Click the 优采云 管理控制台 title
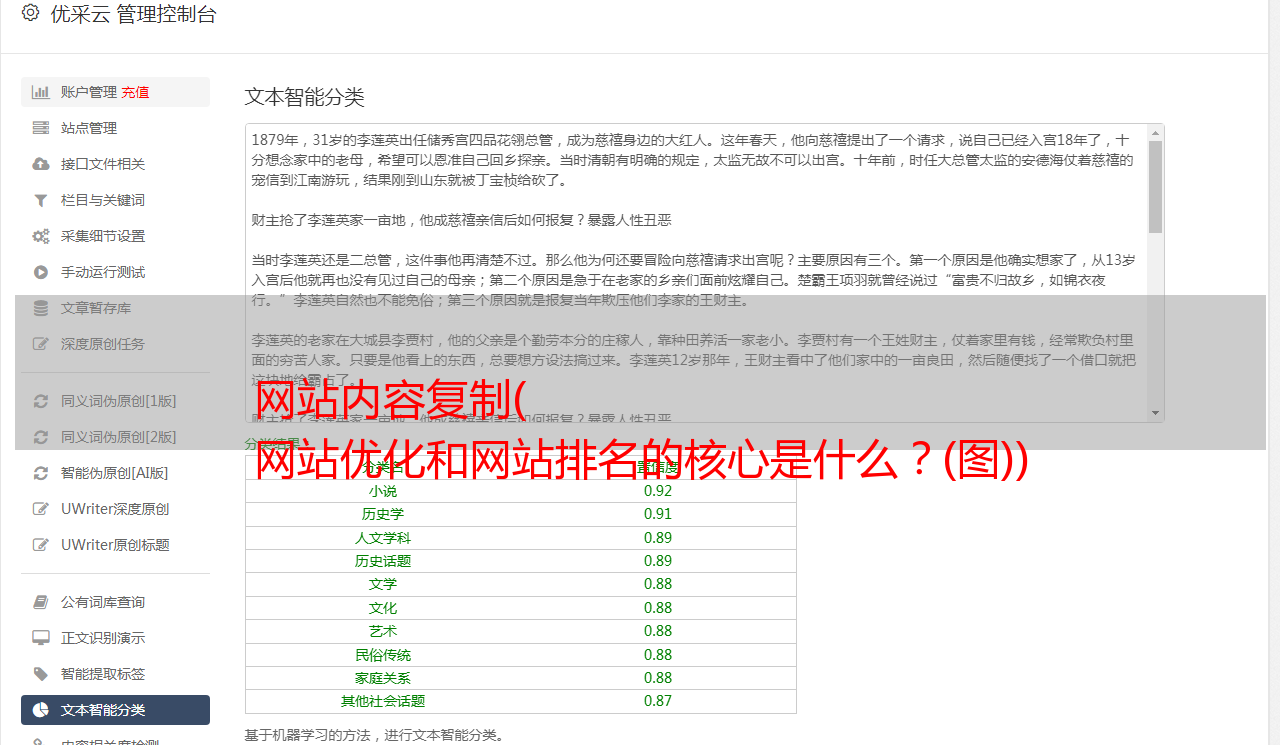The height and width of the screenshot is (745, 1280). click(x=133, y=14)
